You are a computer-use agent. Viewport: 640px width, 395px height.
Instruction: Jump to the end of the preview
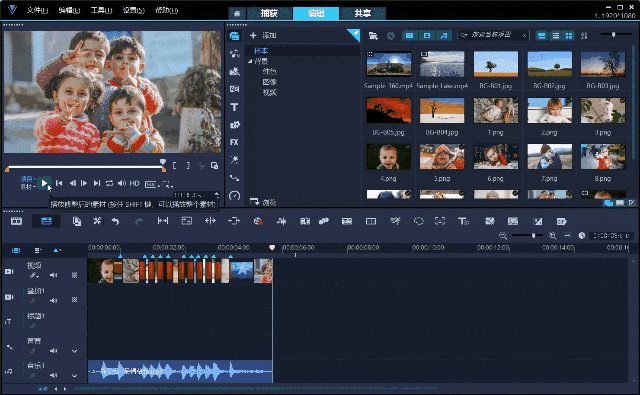(97, 183)
